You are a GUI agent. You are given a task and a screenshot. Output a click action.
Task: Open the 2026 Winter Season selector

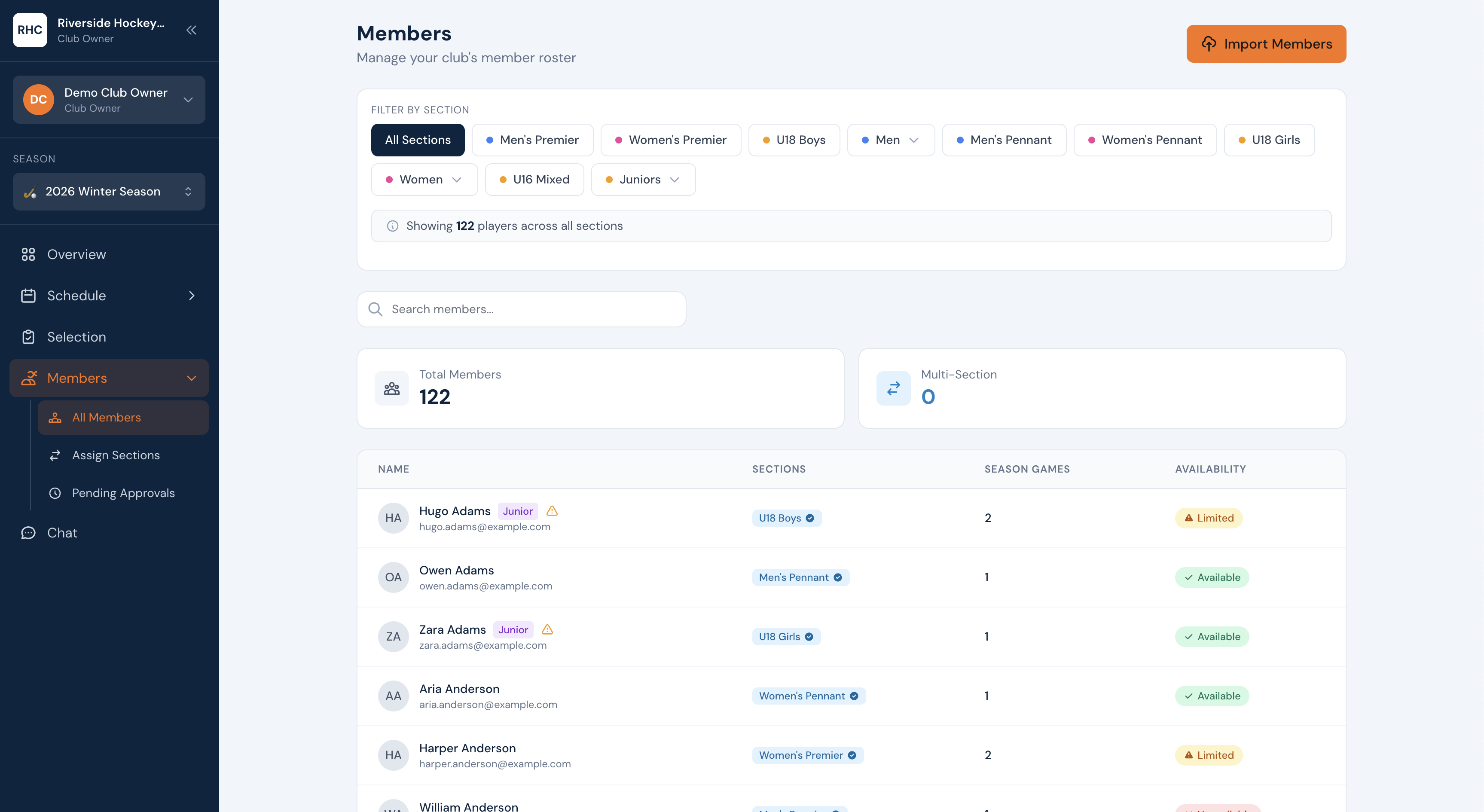109,192
